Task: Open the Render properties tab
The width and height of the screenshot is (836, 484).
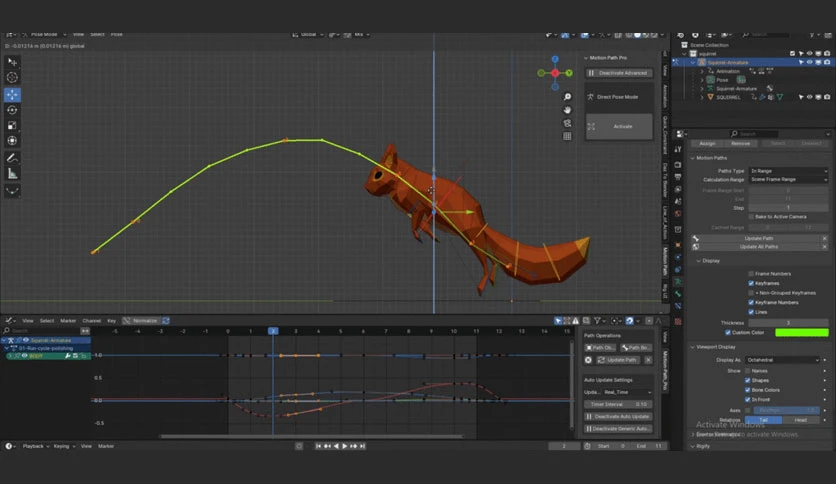Action: 678,165
